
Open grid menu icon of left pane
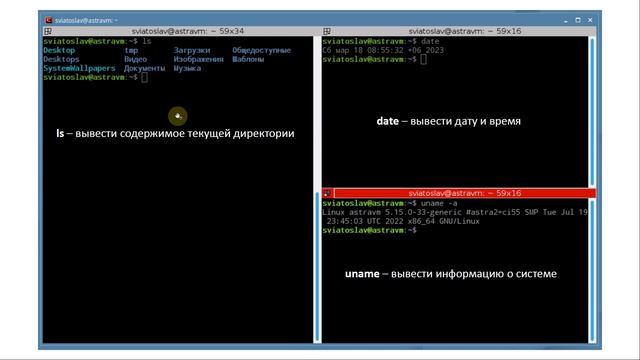(x=48, y=31)
